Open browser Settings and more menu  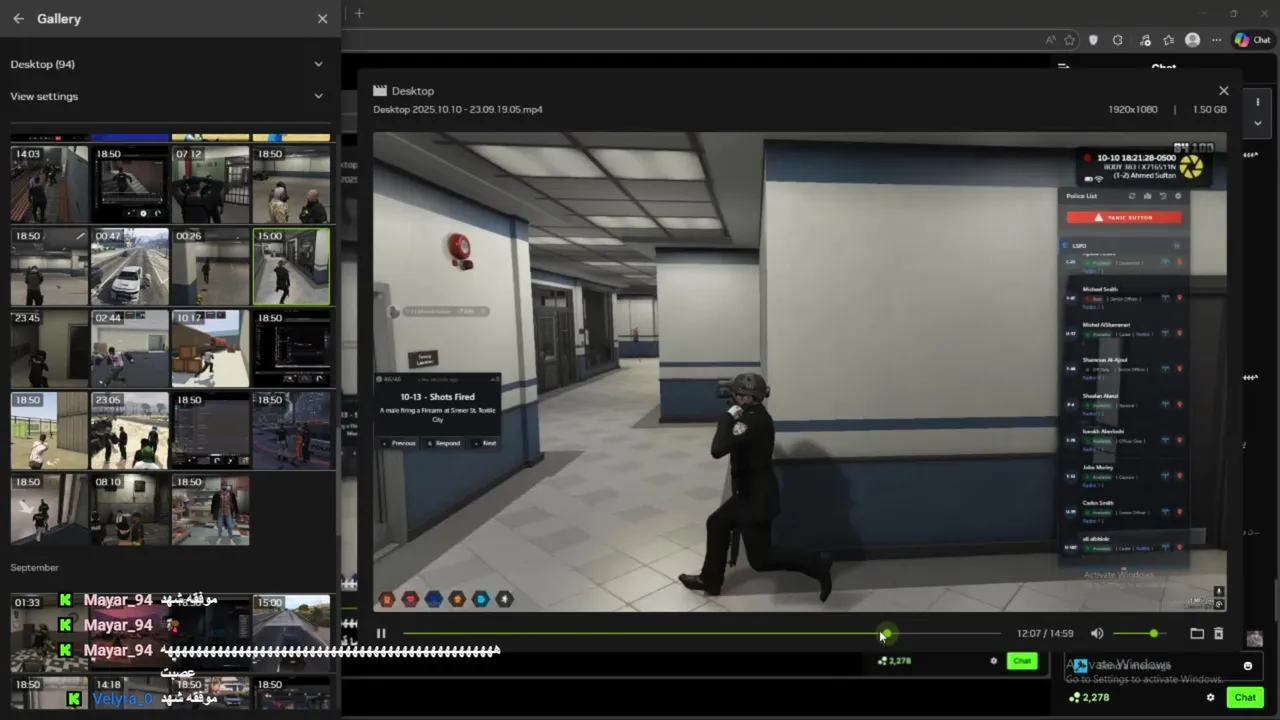1216,40
